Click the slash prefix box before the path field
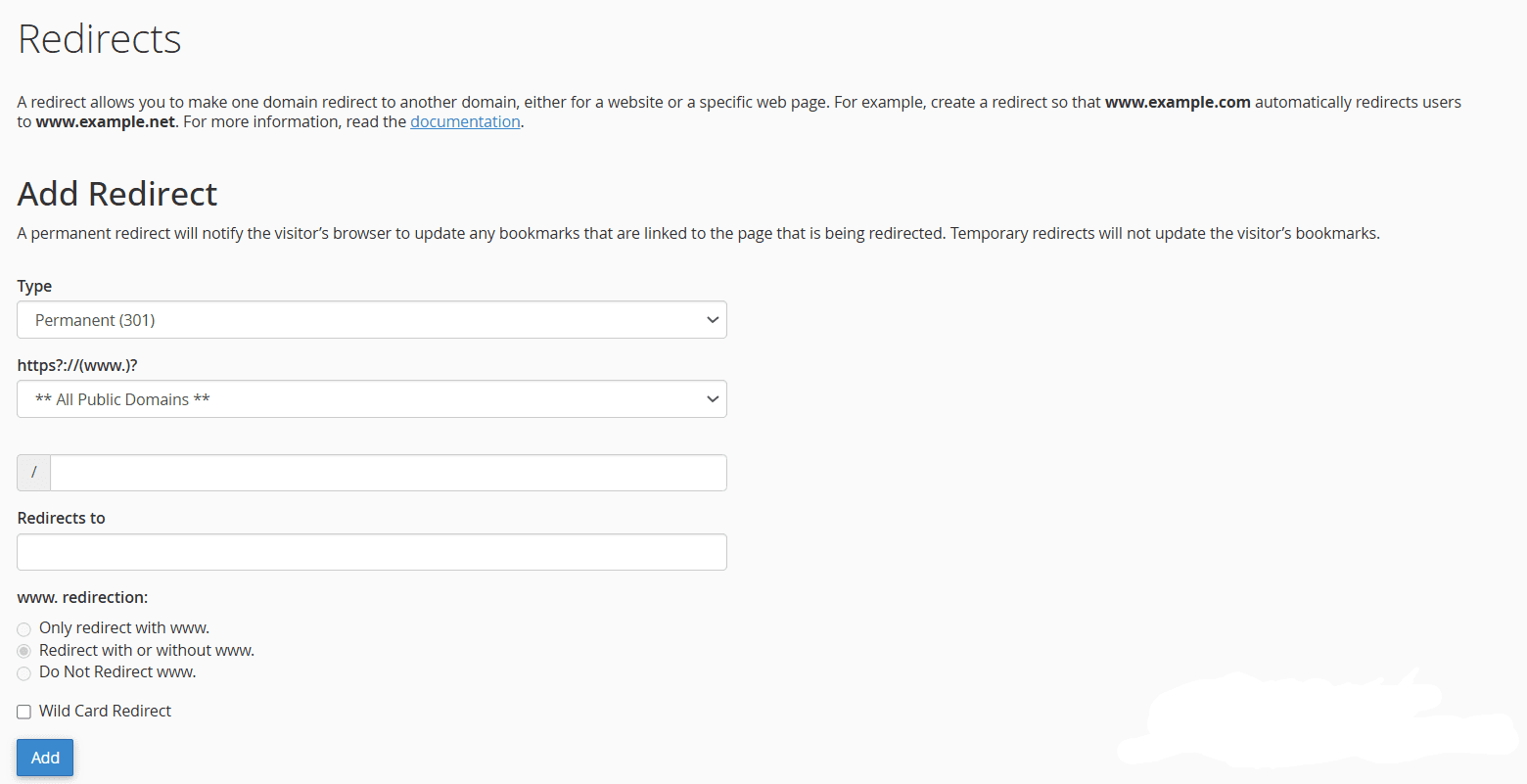 [34, 473]
